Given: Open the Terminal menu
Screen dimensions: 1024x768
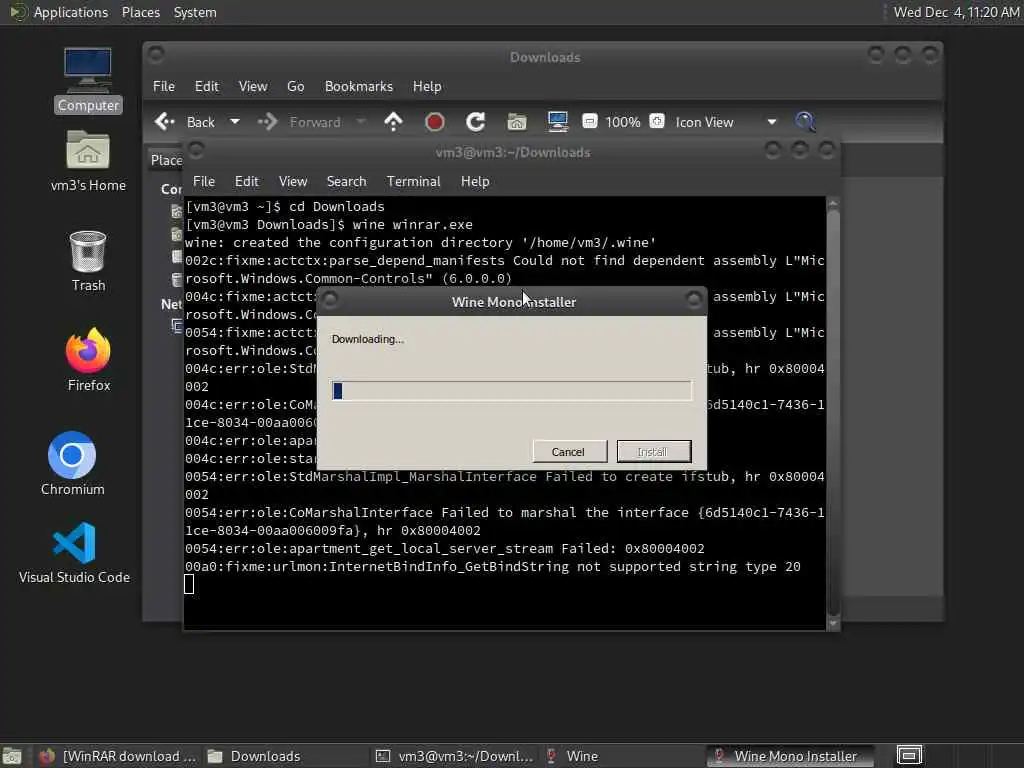Looking at the screenshot, I should tap(413, 182).
